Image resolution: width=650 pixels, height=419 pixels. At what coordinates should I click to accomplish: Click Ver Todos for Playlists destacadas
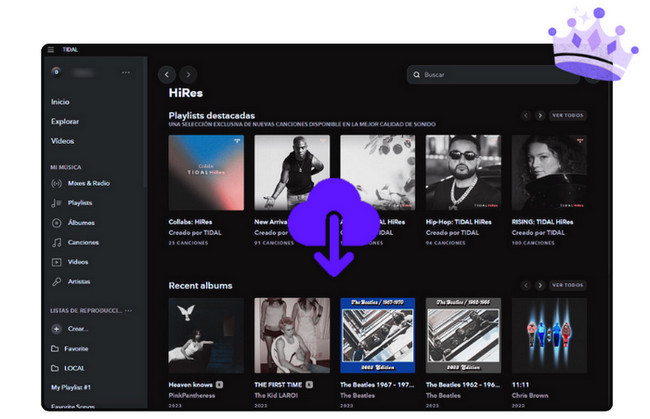pos(568,115)
